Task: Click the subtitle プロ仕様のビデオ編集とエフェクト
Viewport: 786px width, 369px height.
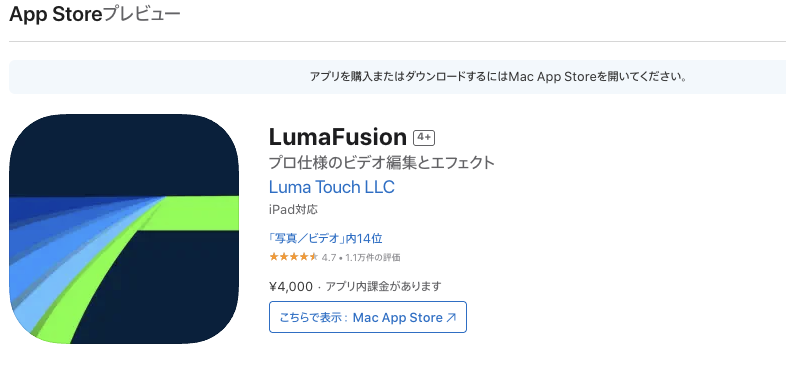Action: click(382, 162)
